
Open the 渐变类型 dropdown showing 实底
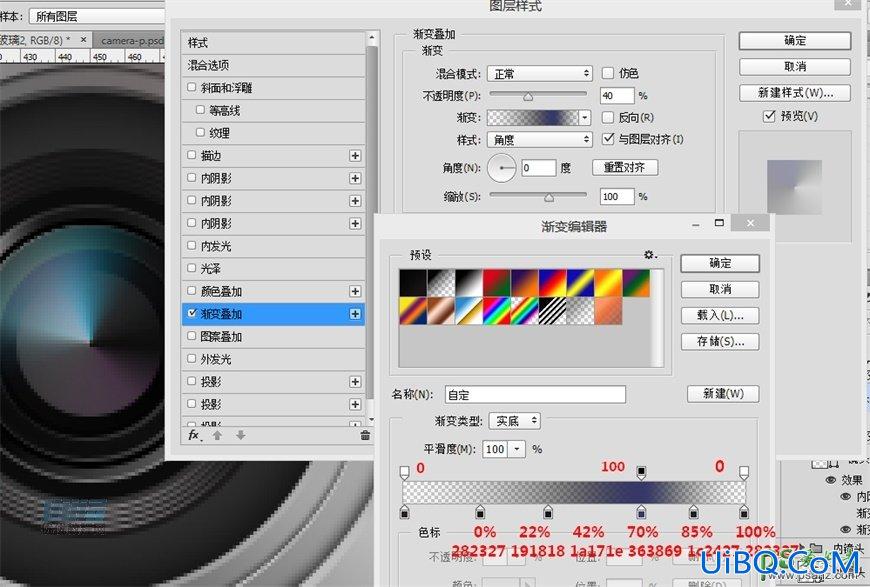514,421
